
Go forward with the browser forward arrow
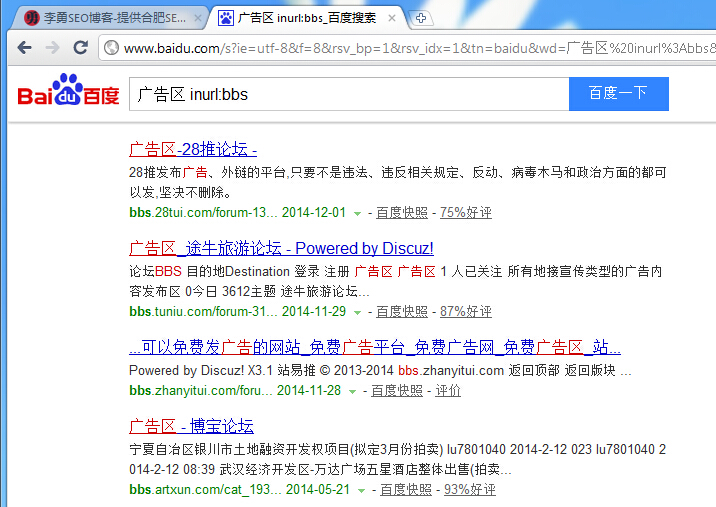(53, 48)
